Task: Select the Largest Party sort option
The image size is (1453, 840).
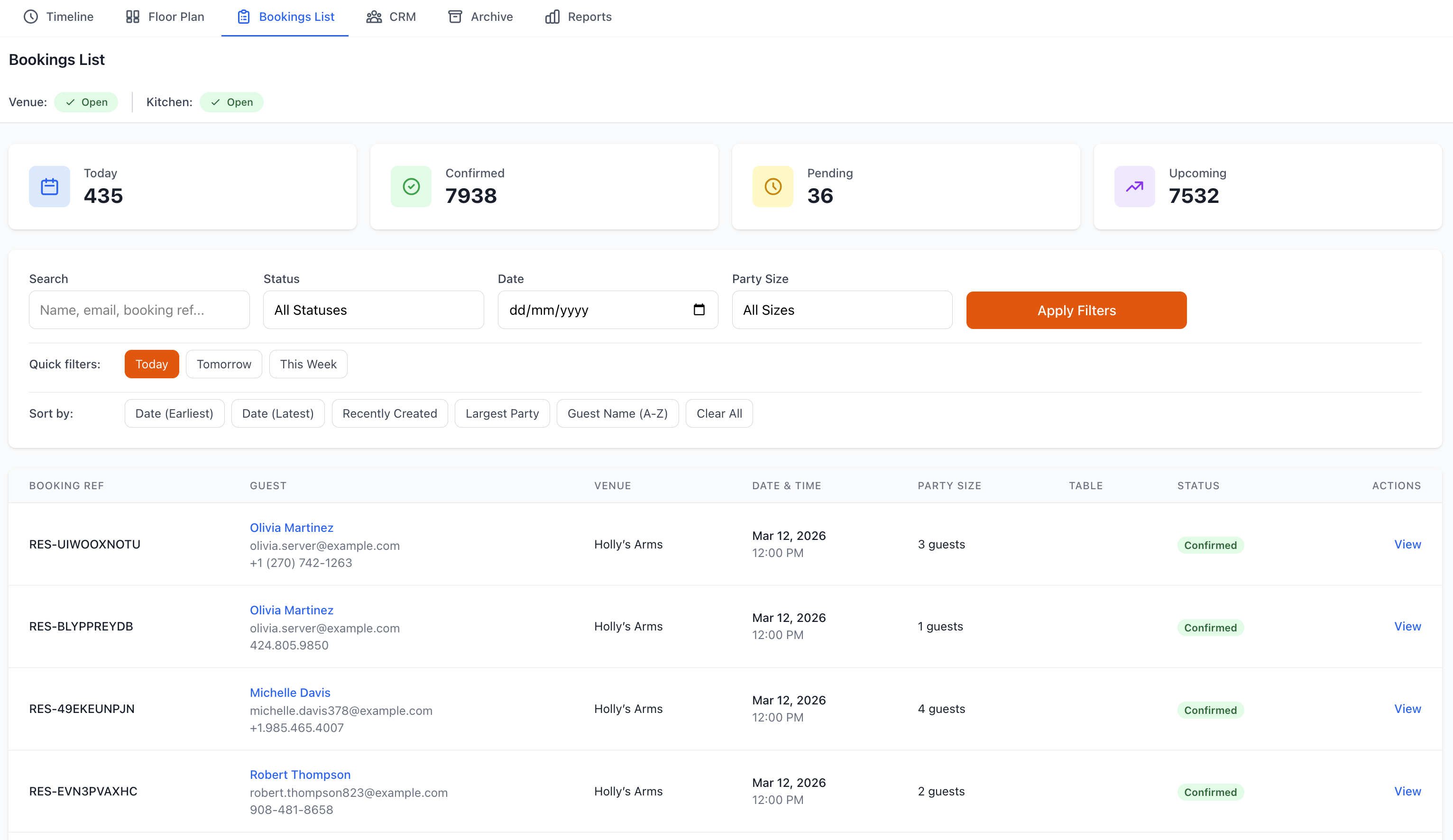Action: point(502,413)
